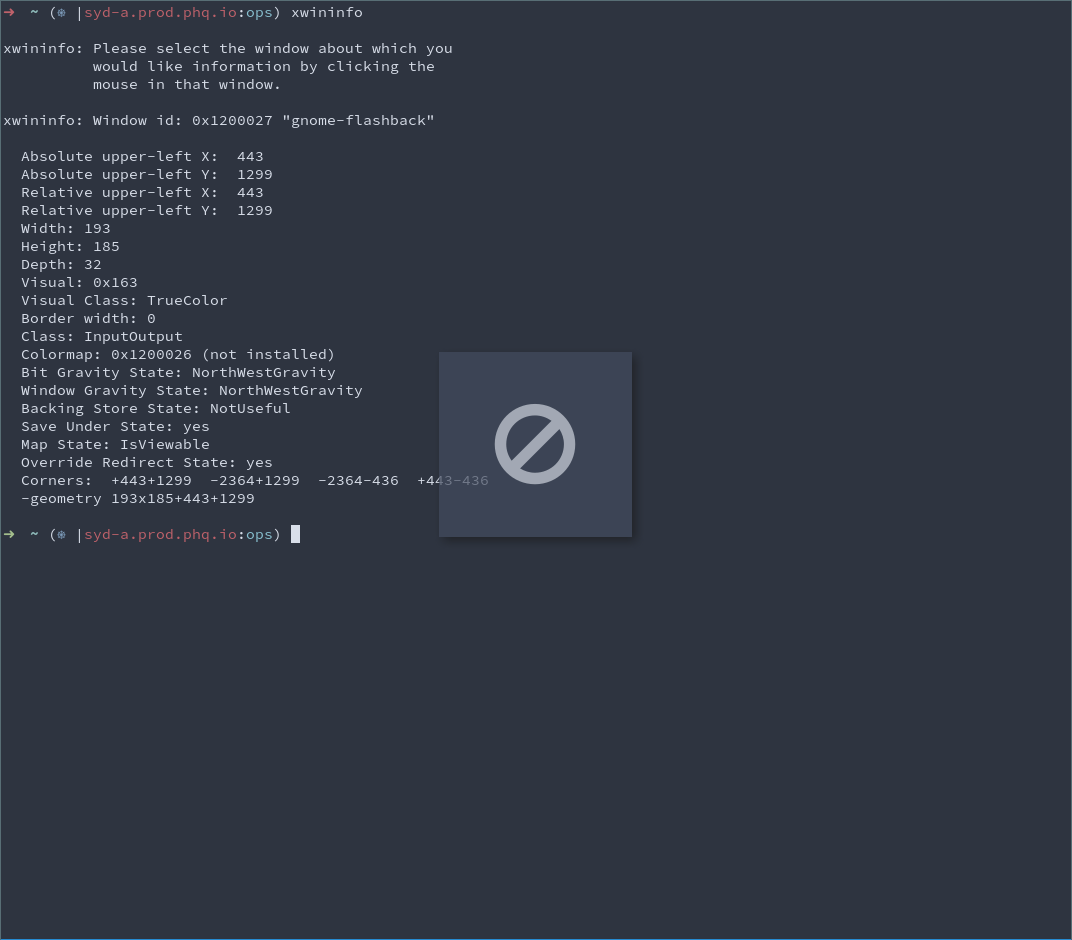Click the terminal cursor block

(x=295, y=534)
